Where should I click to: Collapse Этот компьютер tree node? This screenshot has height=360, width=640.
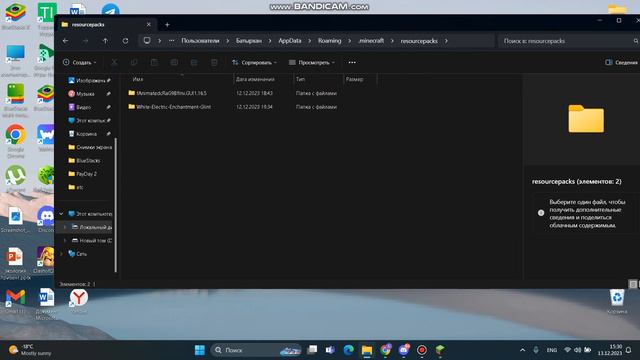click(61, 214)
